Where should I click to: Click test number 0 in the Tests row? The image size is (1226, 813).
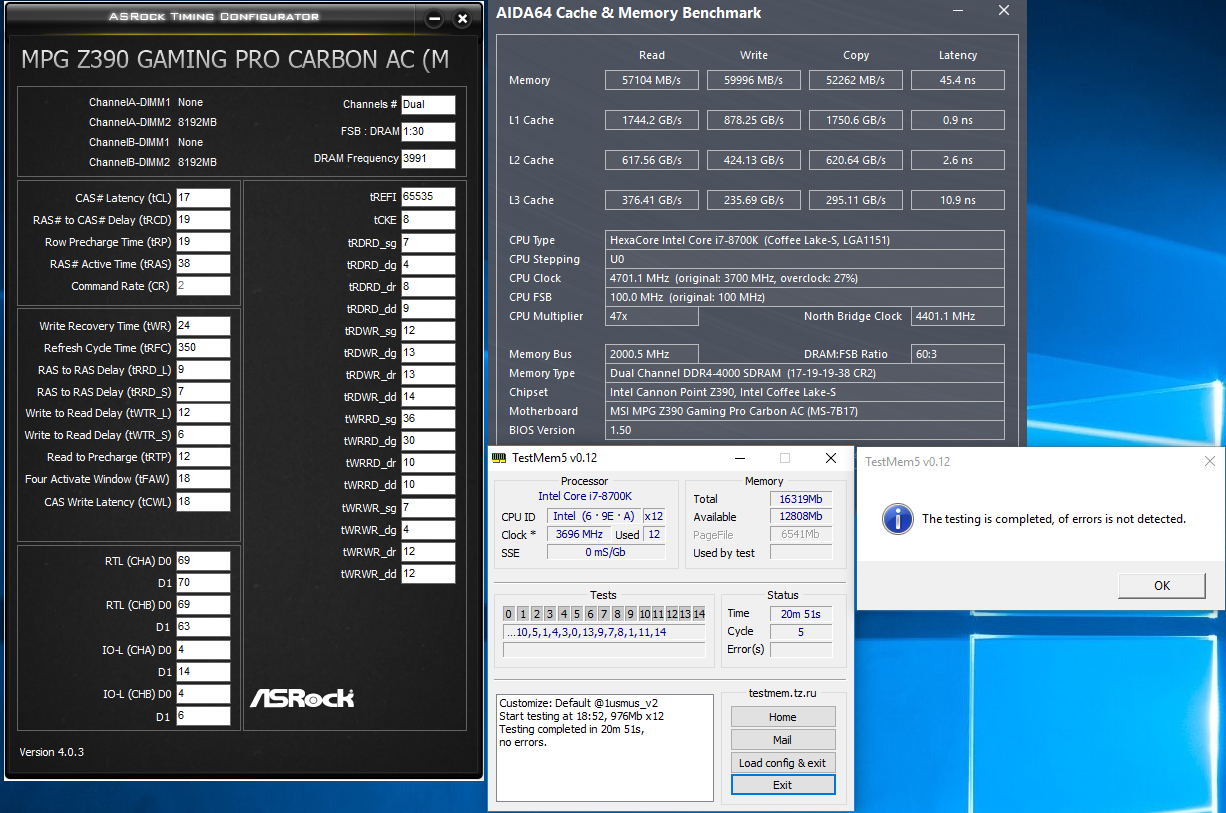pos(509,614)
